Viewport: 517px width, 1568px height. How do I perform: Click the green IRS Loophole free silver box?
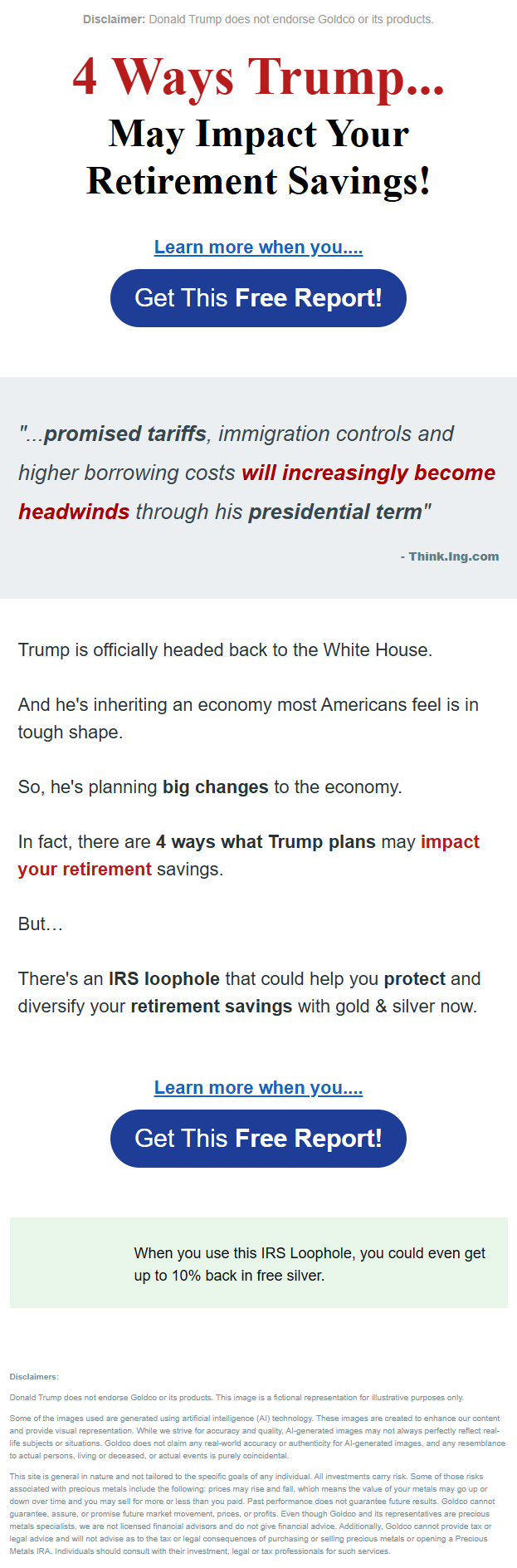[258, 1263]
